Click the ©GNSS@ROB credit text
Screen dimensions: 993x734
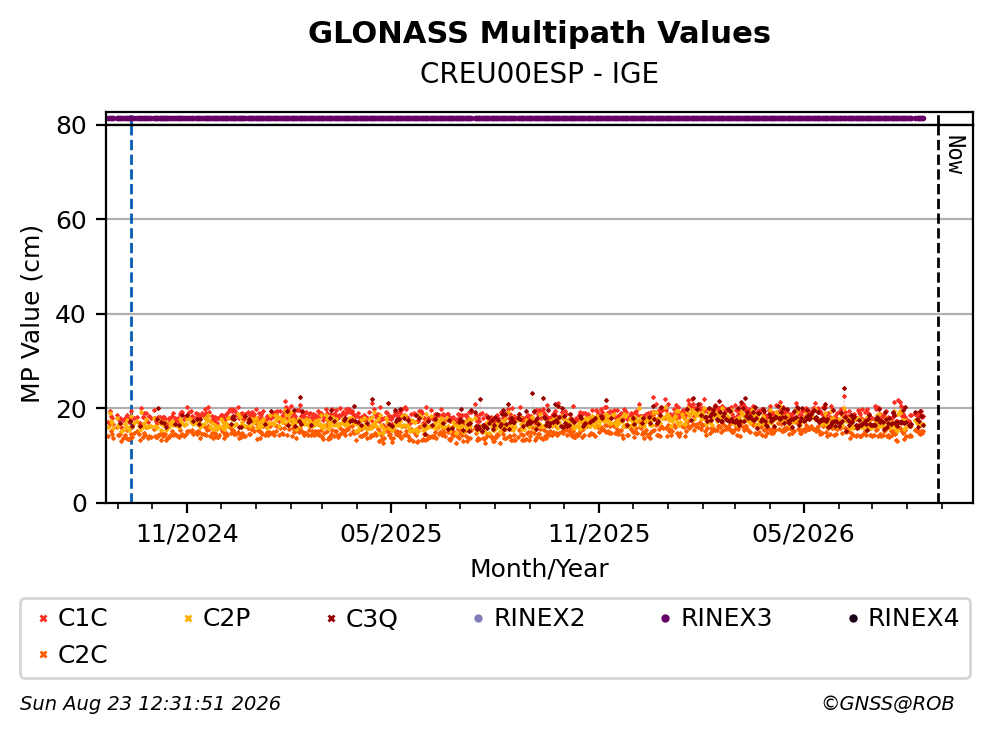tap(888, 703)
